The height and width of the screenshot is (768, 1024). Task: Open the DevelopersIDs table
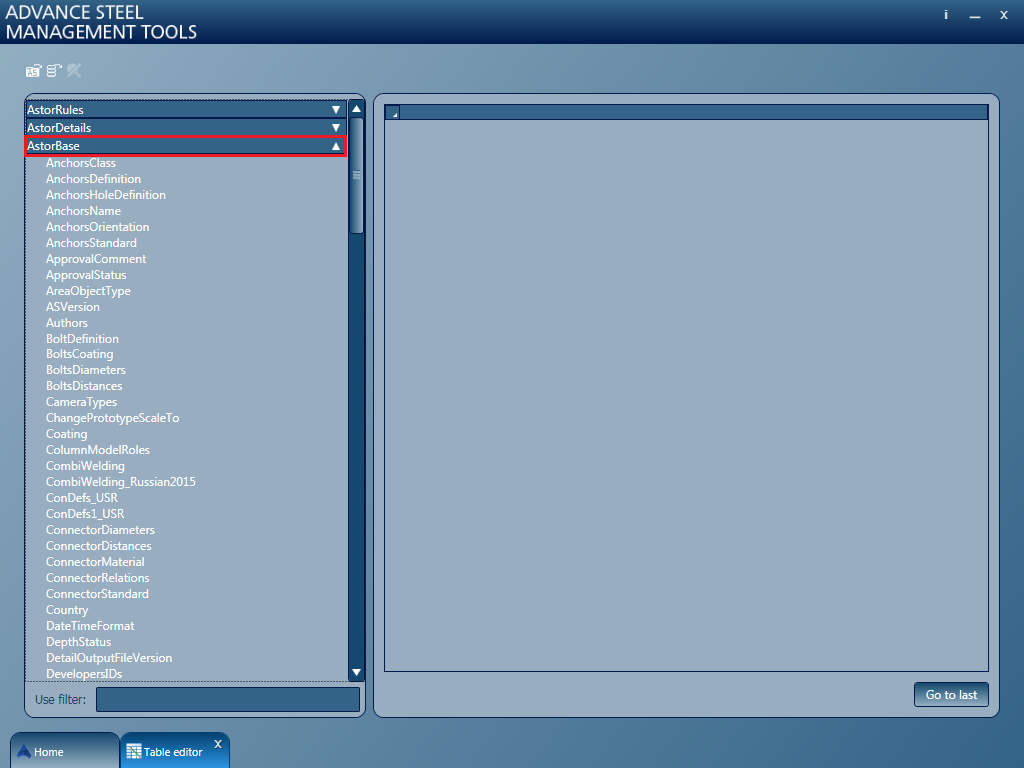84,674
